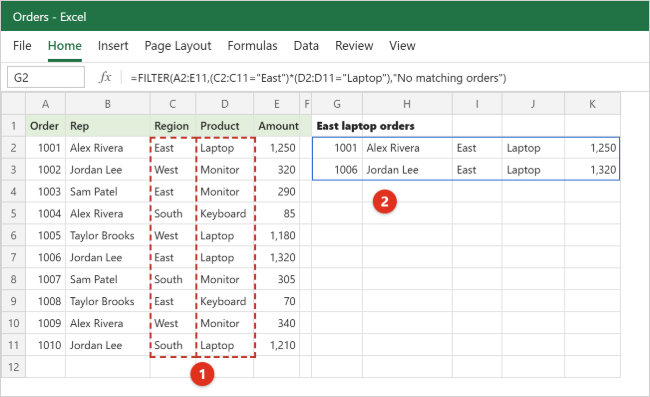The width and height of the screenshot is (650, 397).
Task: Select 'Keyboard' cell in row 9
Action: [x=225, y=301]
